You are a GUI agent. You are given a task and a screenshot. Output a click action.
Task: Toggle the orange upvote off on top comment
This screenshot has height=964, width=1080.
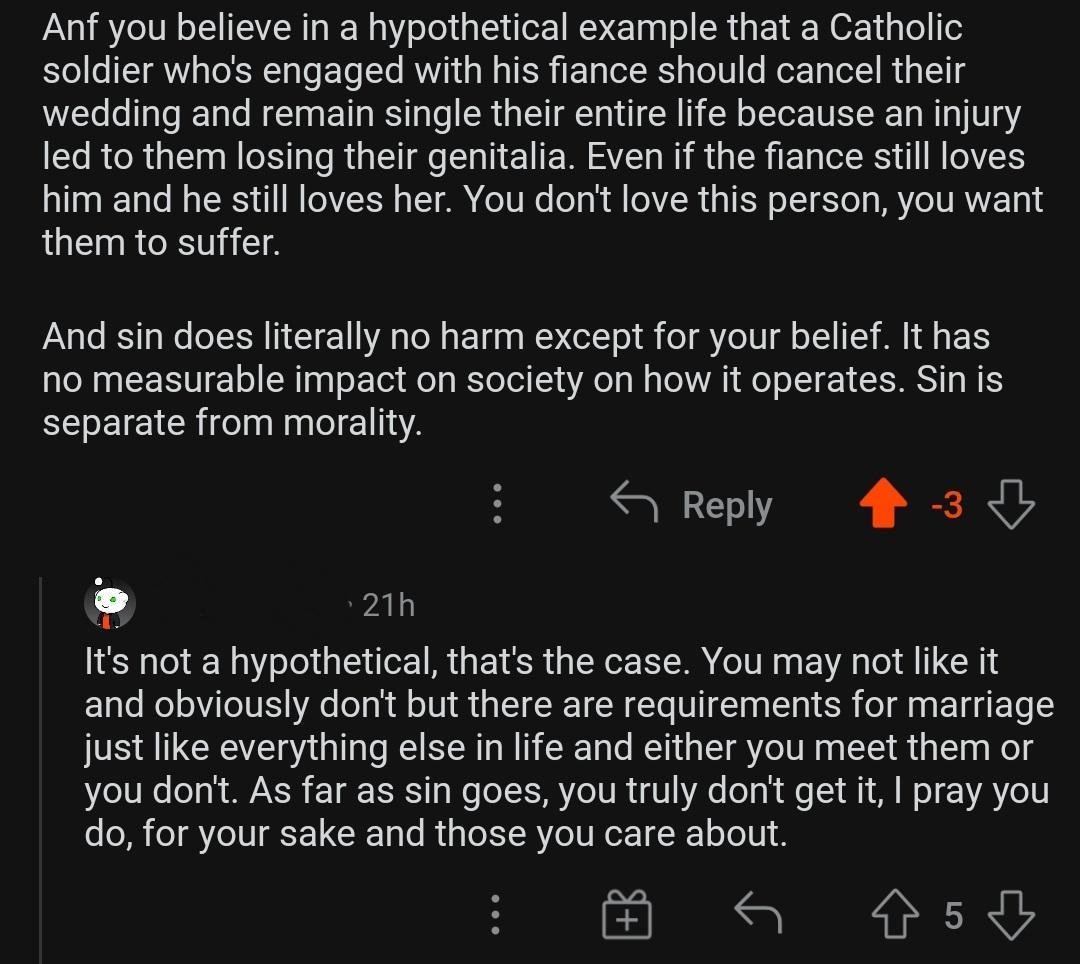click(884, 505)
